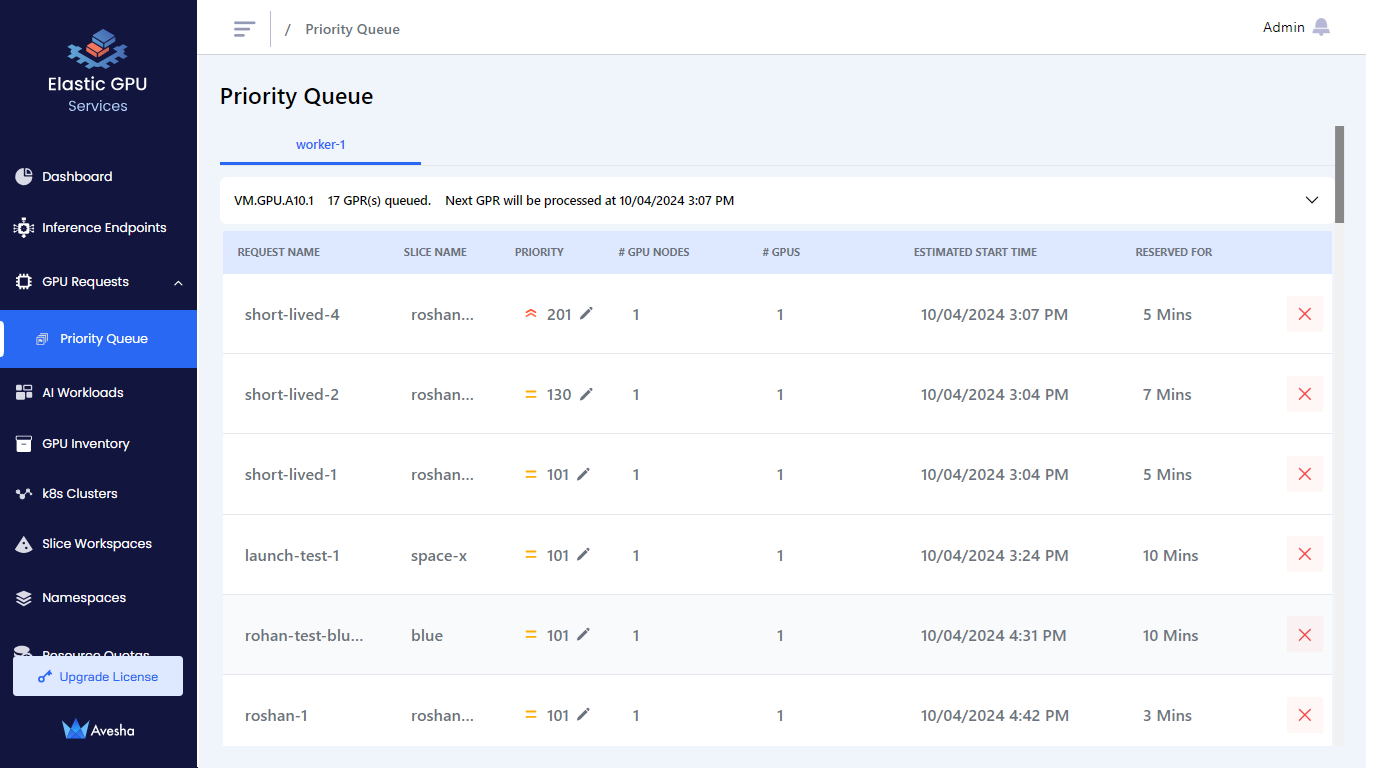Open the notifications bell icon
1375x782 pixels.
coord(1322,27)
